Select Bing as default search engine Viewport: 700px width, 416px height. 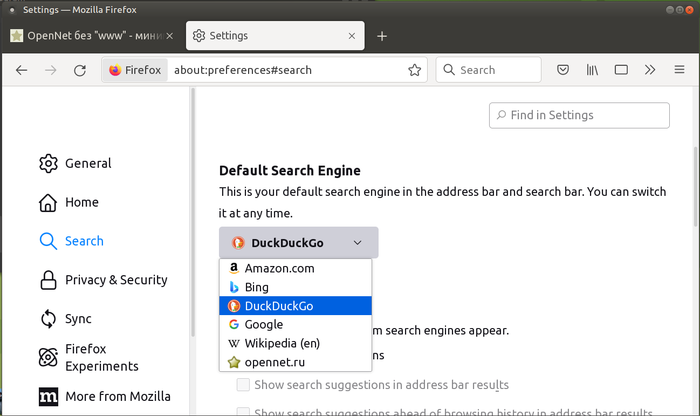257,287
